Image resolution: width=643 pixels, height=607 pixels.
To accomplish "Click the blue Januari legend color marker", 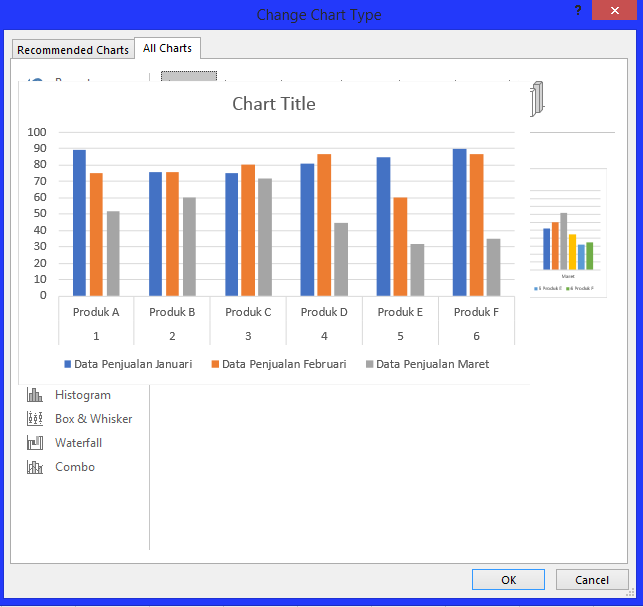I will (68, 364).
